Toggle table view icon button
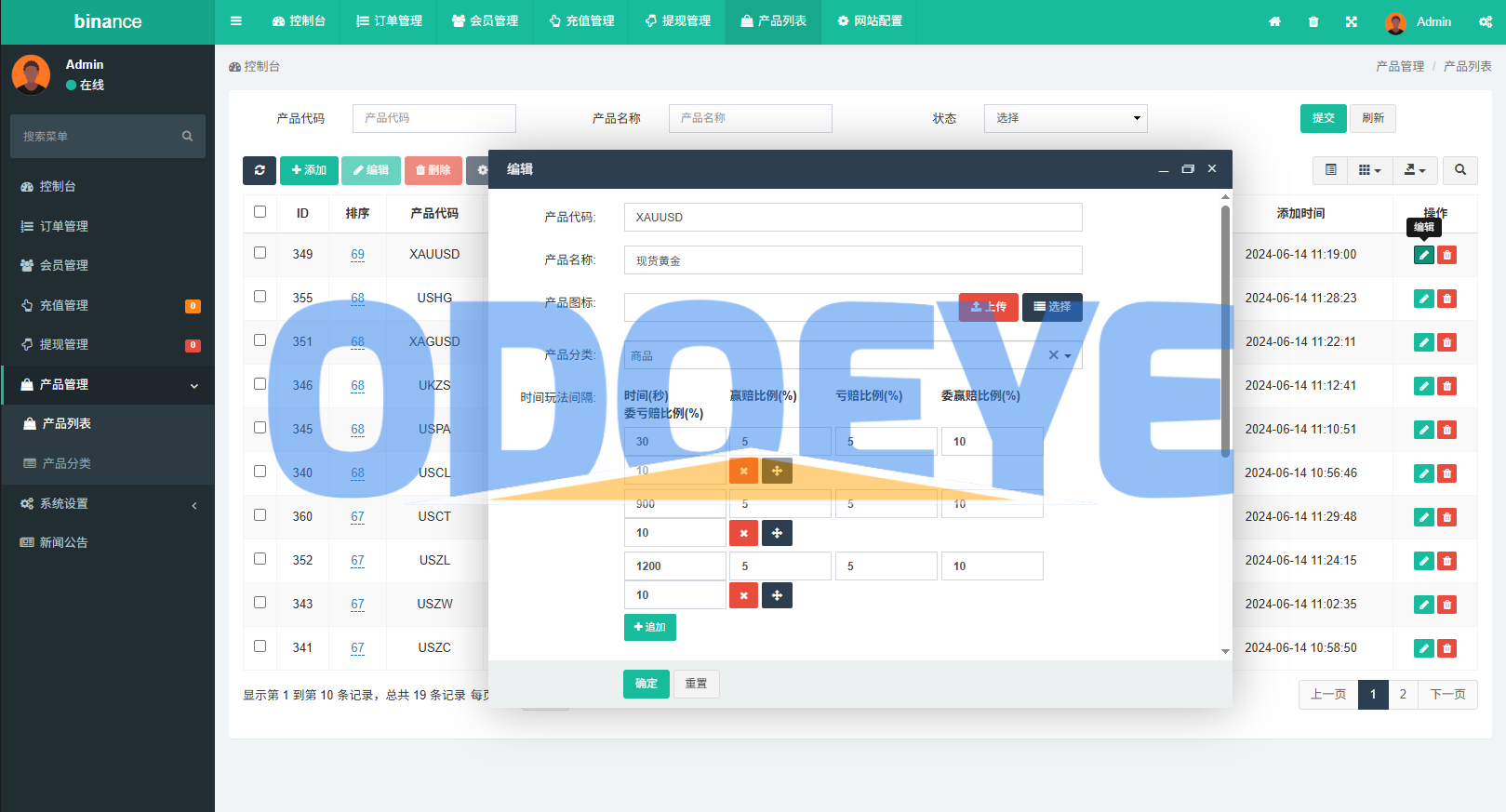The width and height of the screenshot is (1506, 812). pos(1331,170)
